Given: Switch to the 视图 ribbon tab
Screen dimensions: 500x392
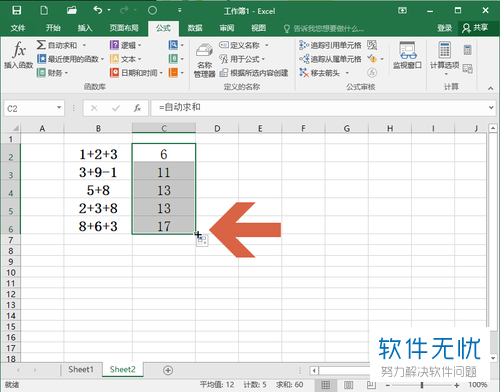Looking at the screenshot, I should 258,28.
